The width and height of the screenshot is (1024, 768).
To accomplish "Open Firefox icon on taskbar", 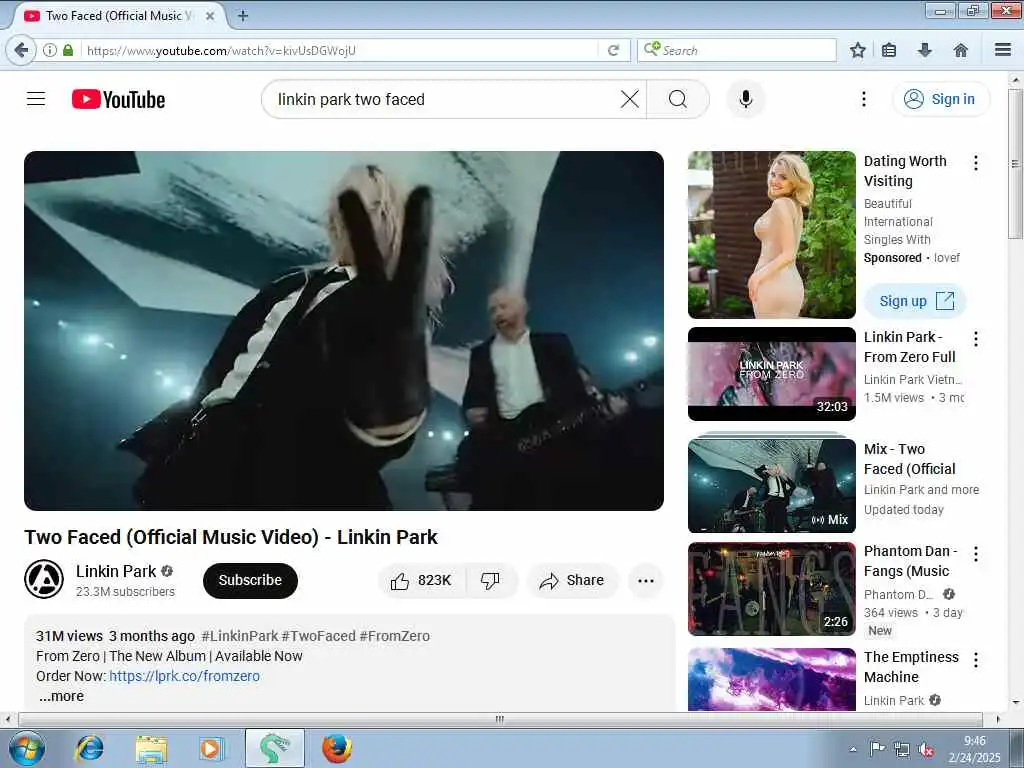I will [337, 748].
